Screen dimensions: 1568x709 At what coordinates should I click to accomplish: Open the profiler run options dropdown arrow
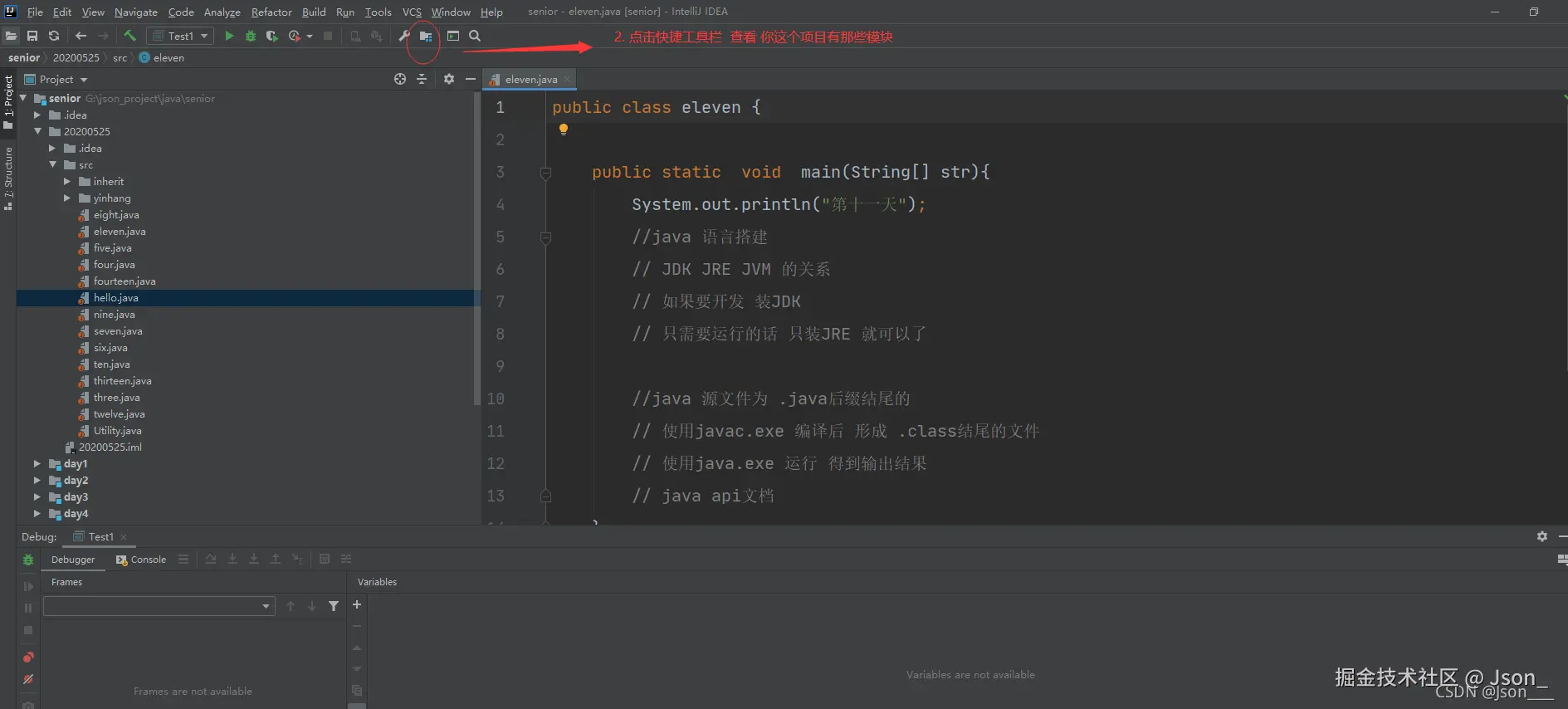[310, 36]
